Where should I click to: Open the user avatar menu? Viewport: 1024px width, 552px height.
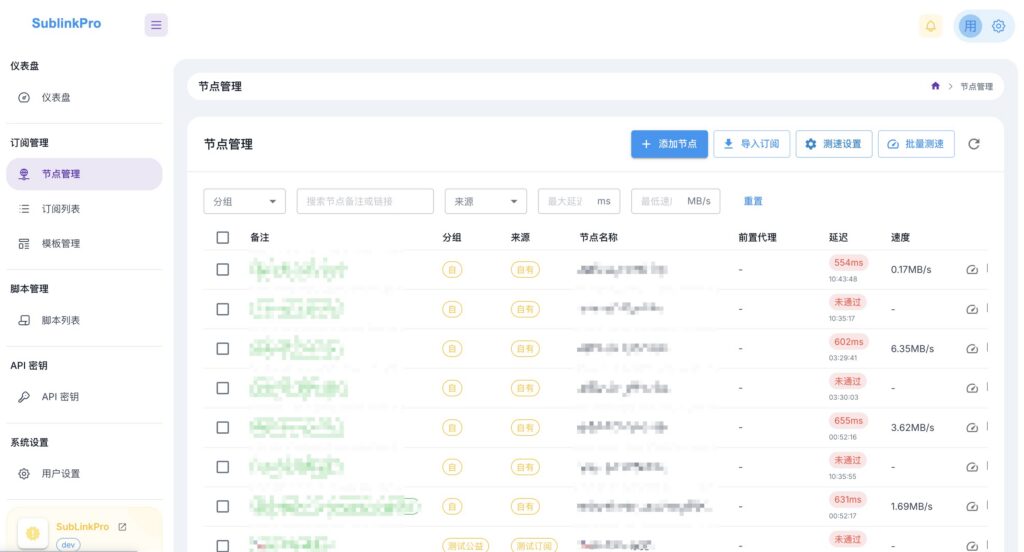pos(970,26)
